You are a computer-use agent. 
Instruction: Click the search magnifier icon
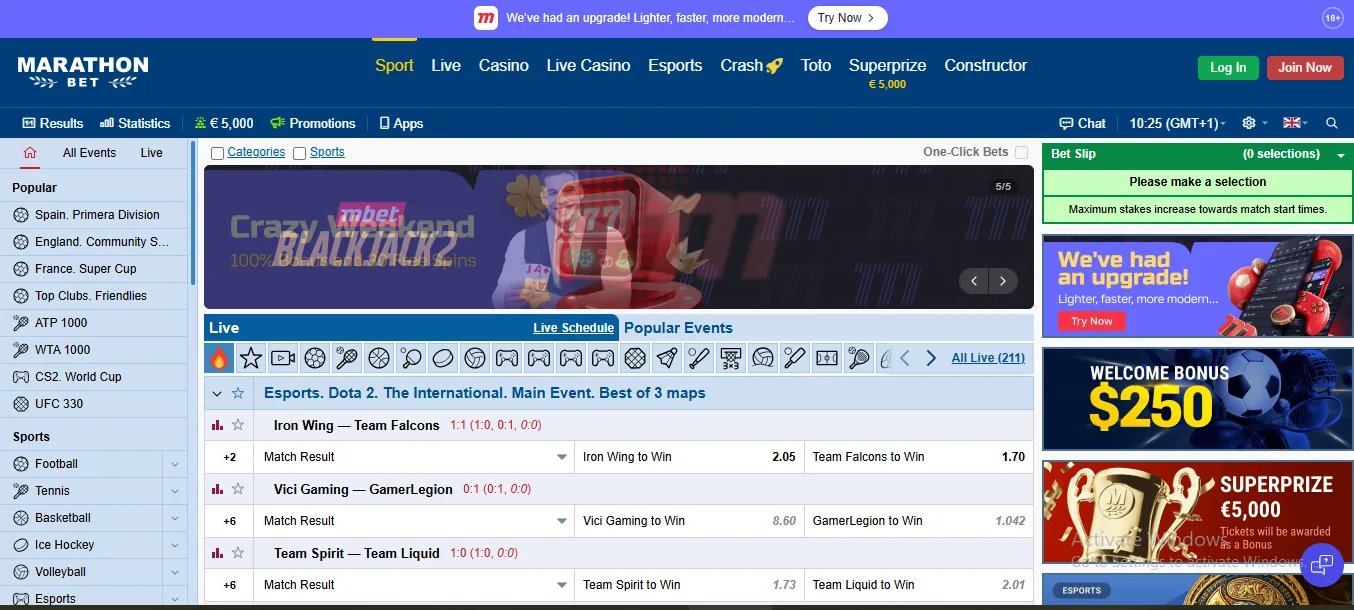click(x=1332, y=123)
